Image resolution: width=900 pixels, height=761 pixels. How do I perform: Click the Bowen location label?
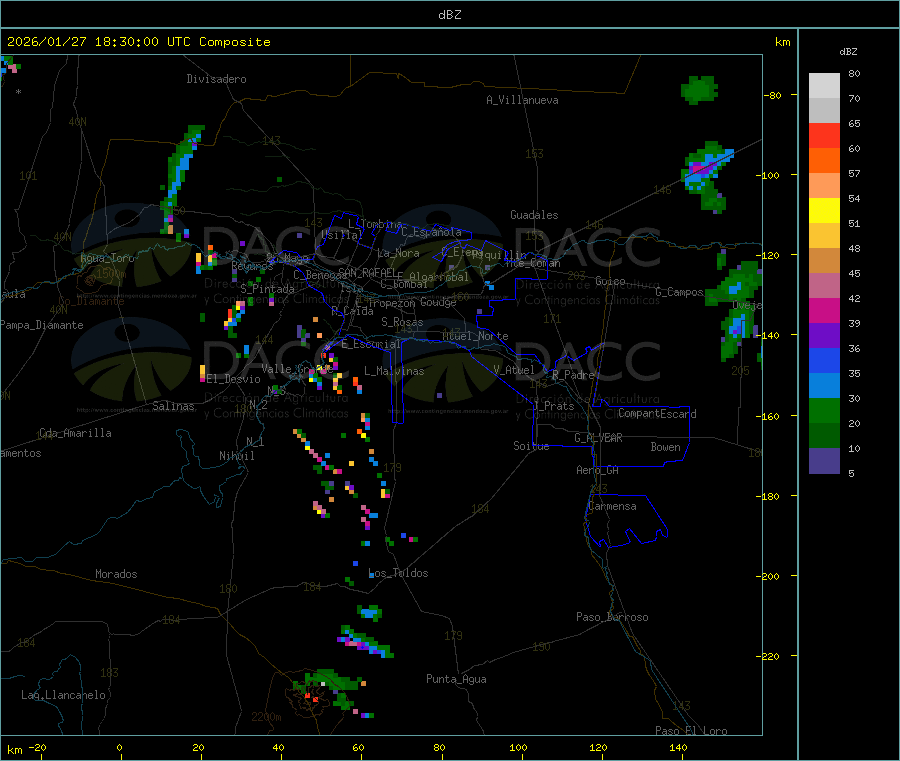(x=665, y=447)
